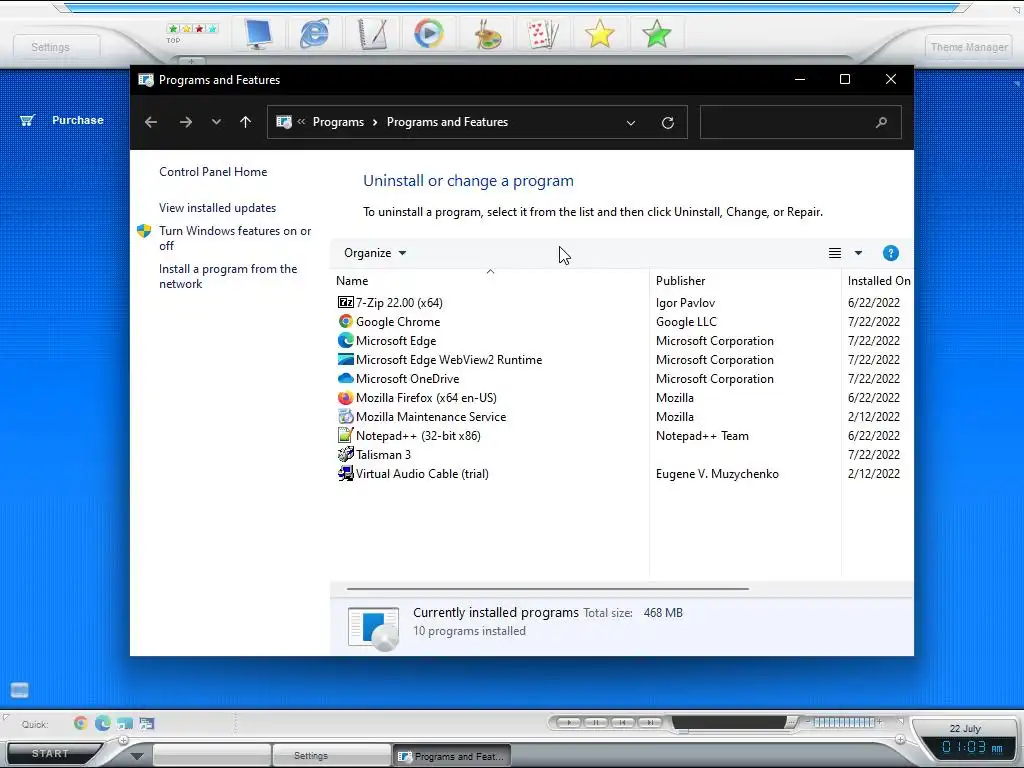Image resolution: width=1024 pixels, height=768 pixels.
Task: Open Edge from the Quick launch bar
Action: coord(103,723)
